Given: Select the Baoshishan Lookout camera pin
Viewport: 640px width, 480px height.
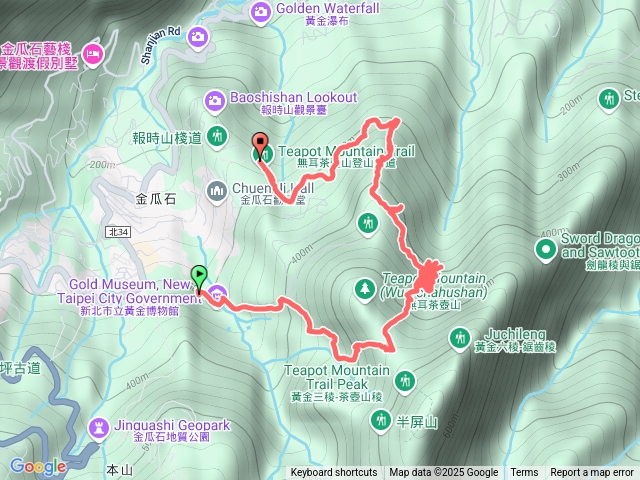Looking at the screenshot, I should tap(214, 101).
